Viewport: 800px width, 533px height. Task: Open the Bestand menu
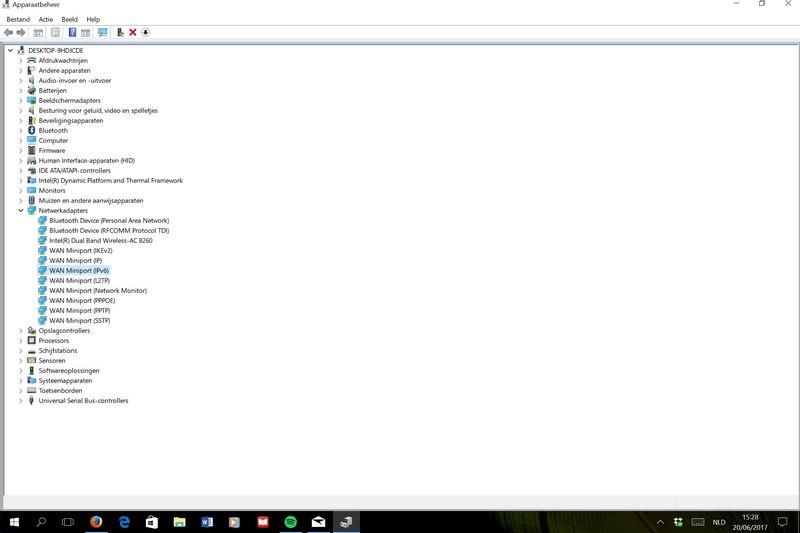coord(18,19)
